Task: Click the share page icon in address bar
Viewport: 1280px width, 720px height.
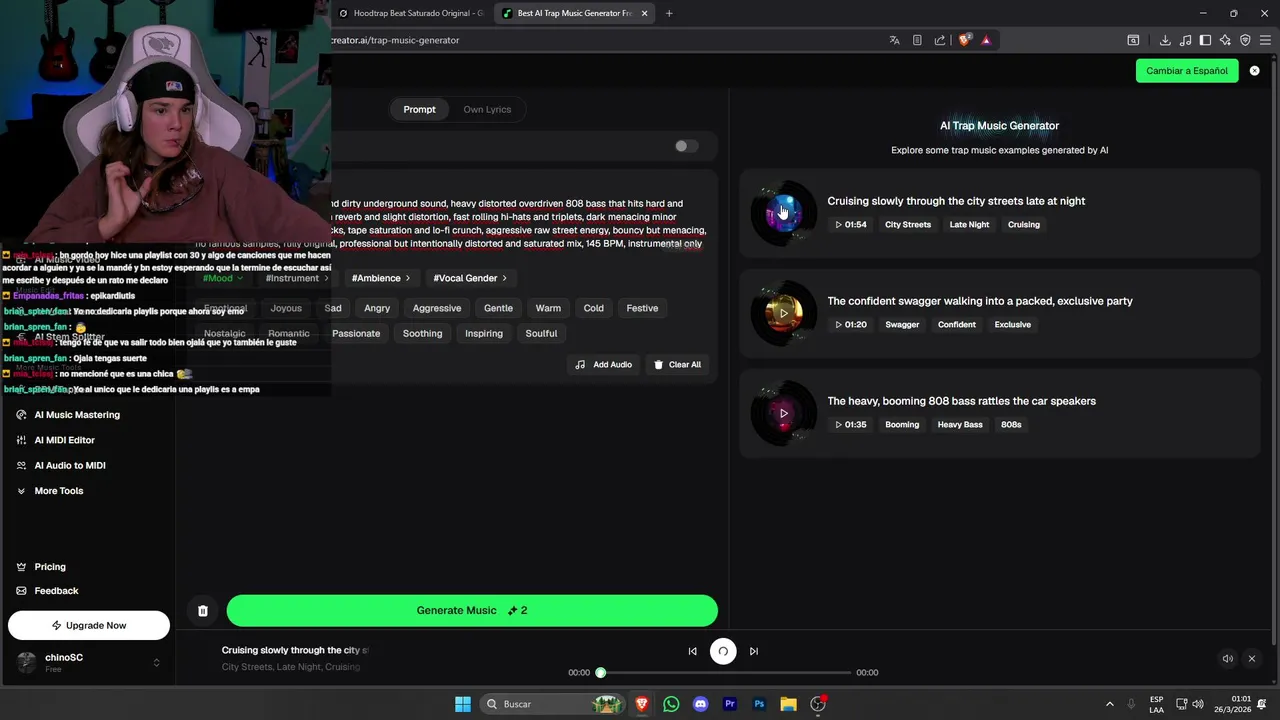Action: click(x=940, y=40)
